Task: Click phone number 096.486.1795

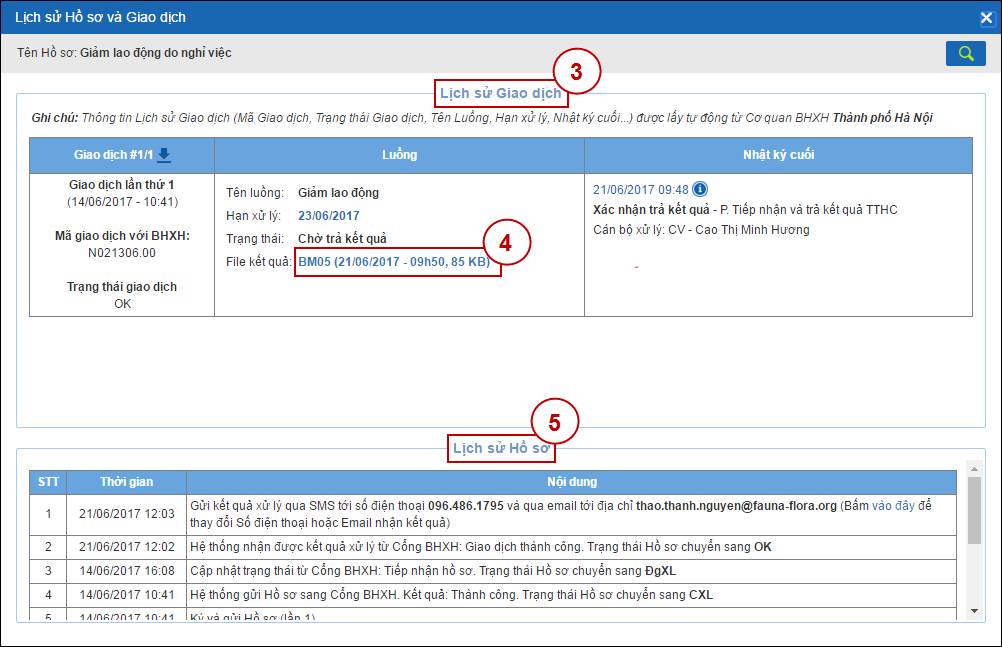Action: click(x=466, y=506)
